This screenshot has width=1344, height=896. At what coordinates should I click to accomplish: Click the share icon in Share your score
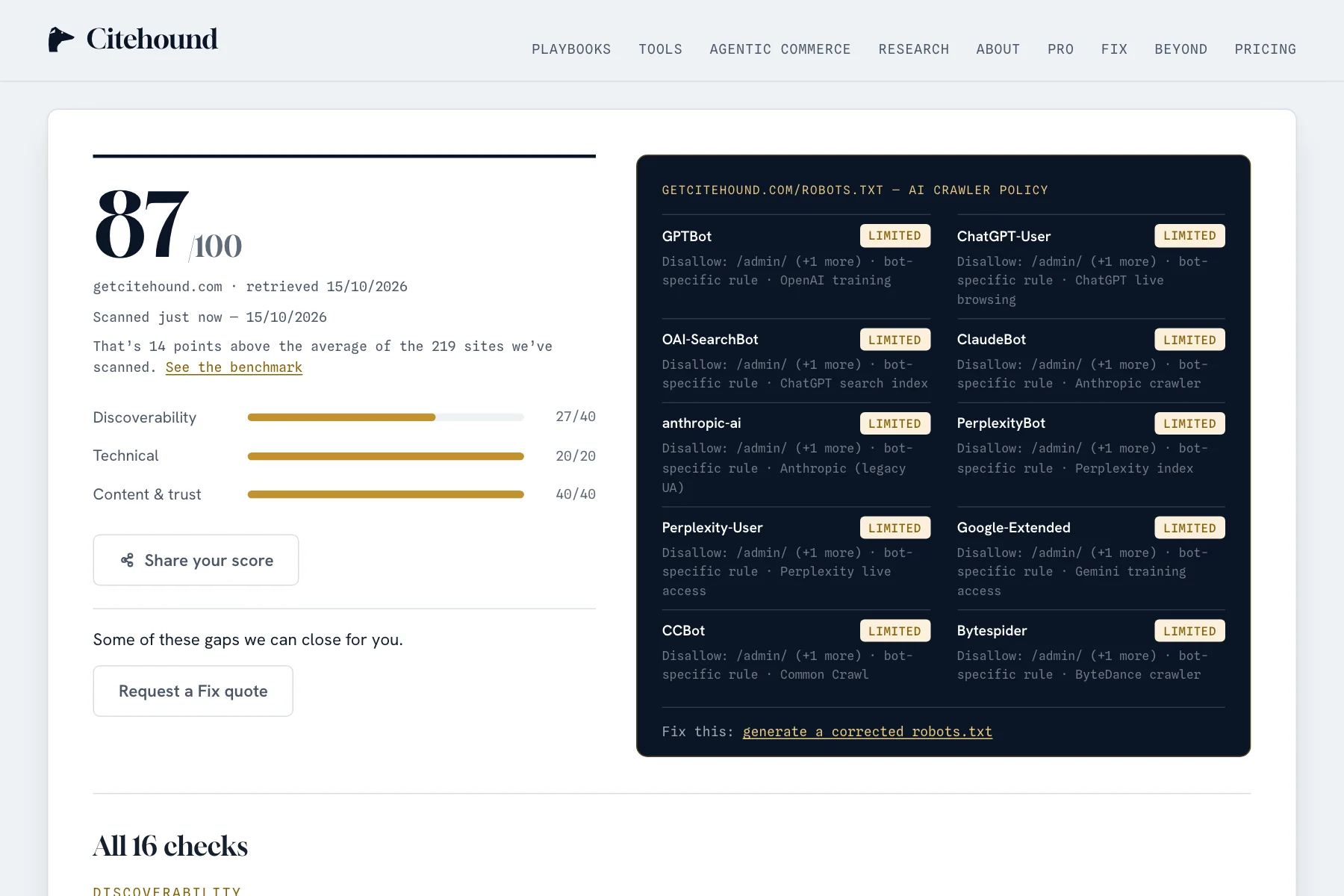click(x=128, y=560)
